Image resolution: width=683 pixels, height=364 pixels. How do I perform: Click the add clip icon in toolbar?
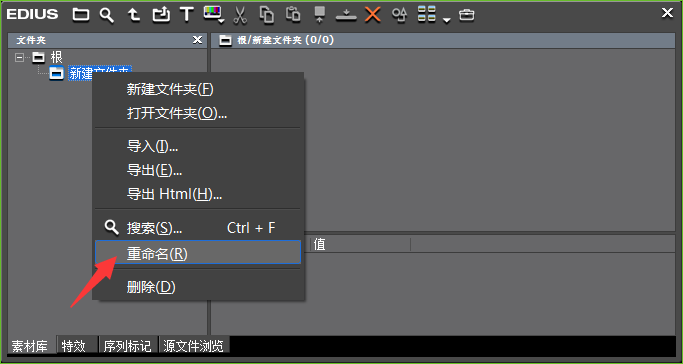161,15
